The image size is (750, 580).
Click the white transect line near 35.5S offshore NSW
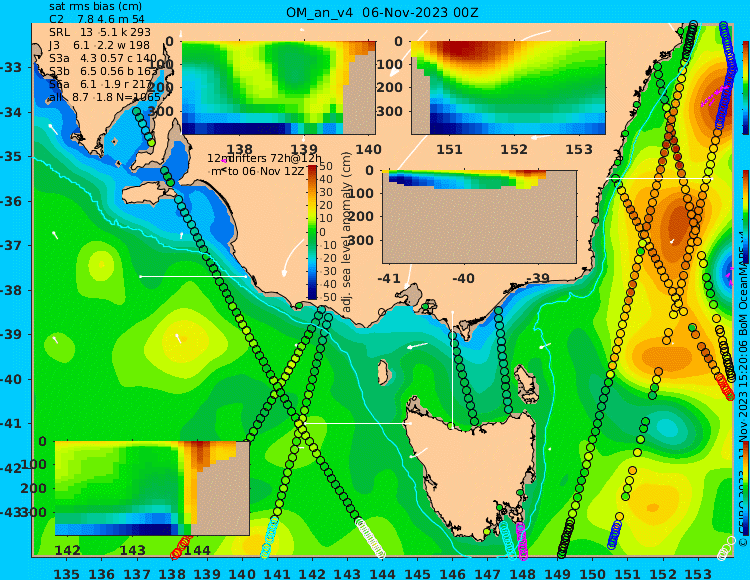659,179
